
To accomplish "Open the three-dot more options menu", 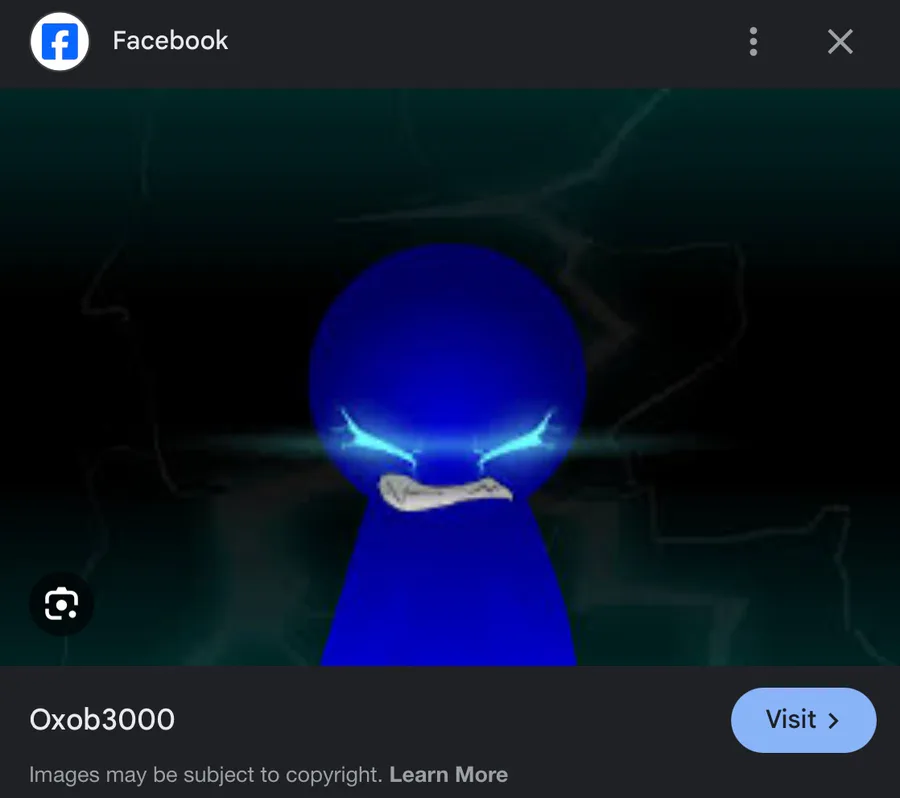I will [753, 41].
